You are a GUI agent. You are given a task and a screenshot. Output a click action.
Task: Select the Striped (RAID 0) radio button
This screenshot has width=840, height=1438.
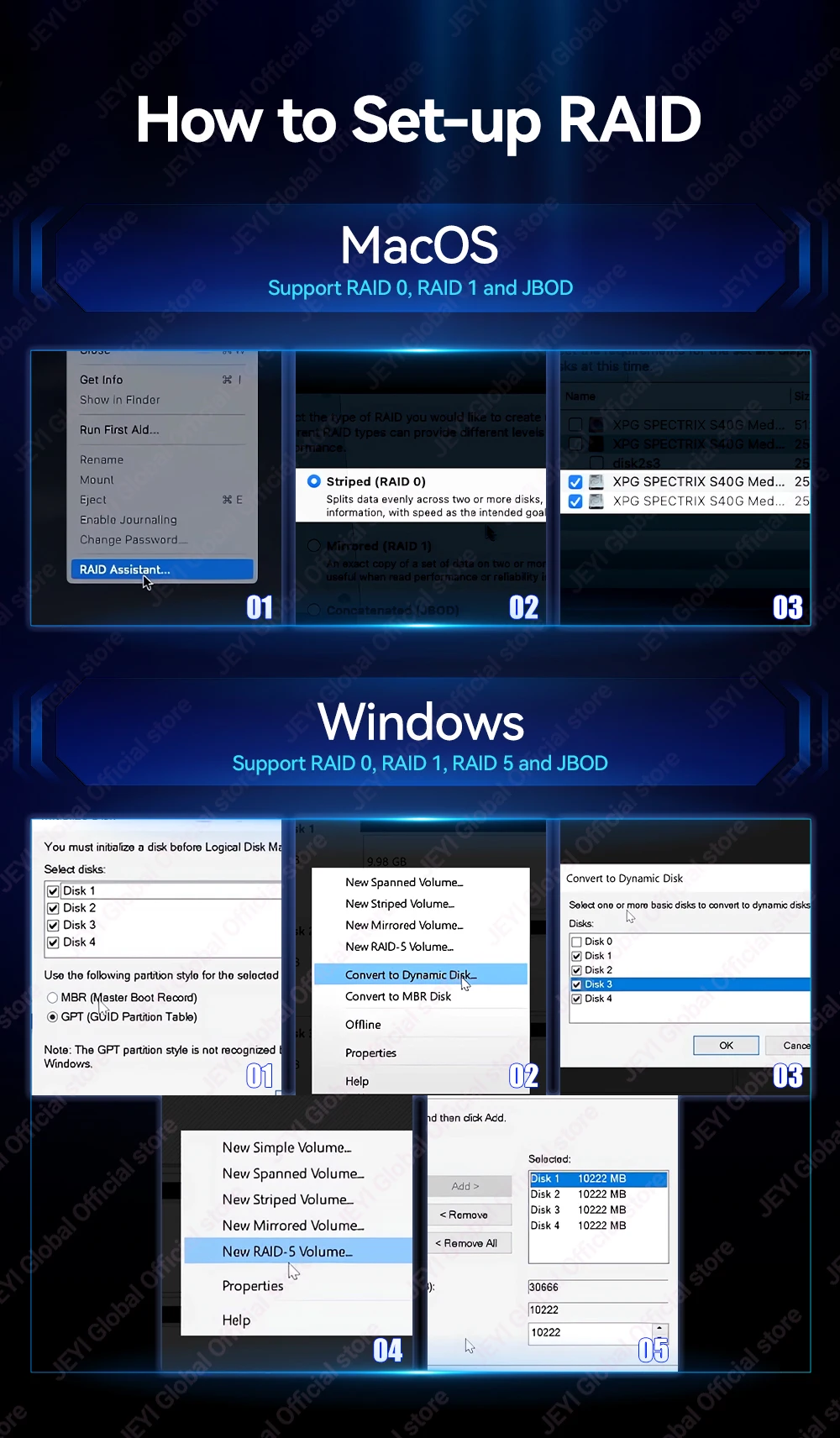pos(314,481)
